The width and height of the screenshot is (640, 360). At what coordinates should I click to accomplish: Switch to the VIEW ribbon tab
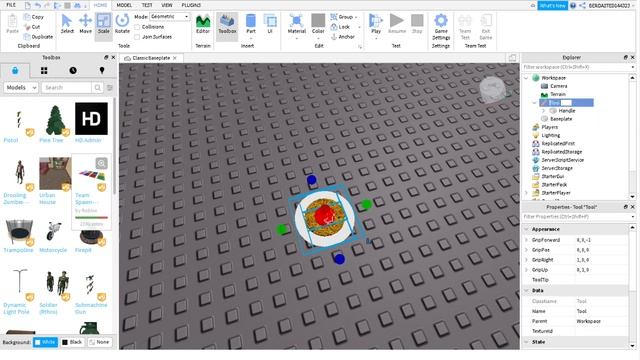pos(167,5)
